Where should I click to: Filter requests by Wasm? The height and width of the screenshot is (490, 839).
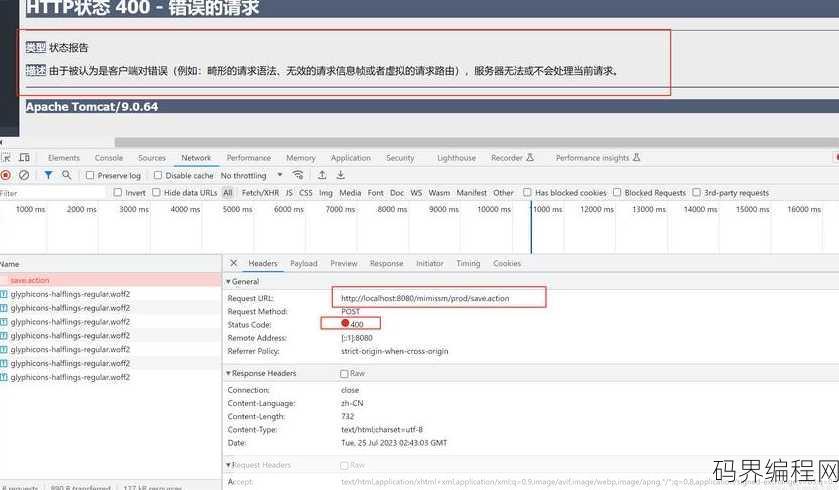439,193
